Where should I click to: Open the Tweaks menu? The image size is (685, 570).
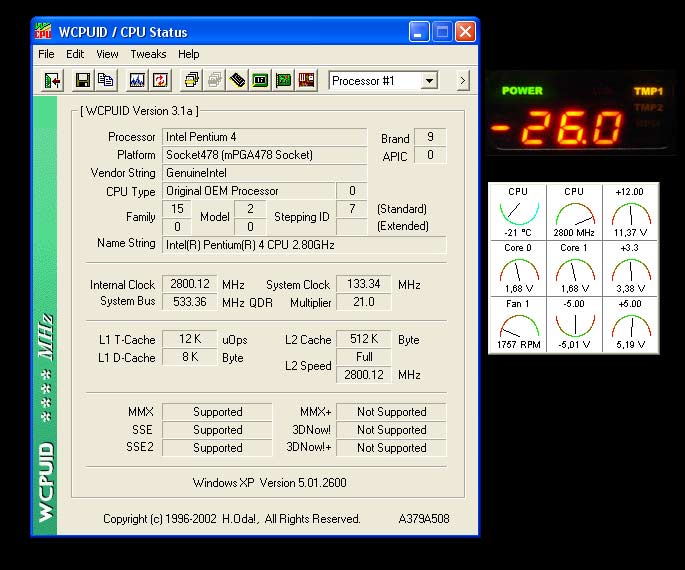tap(149, 54)
